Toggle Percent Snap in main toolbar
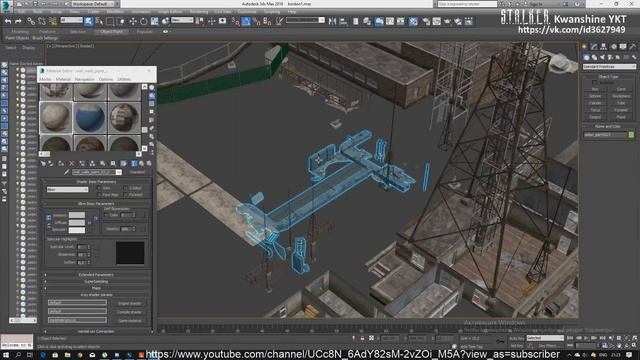 click(x=257, y=21)
